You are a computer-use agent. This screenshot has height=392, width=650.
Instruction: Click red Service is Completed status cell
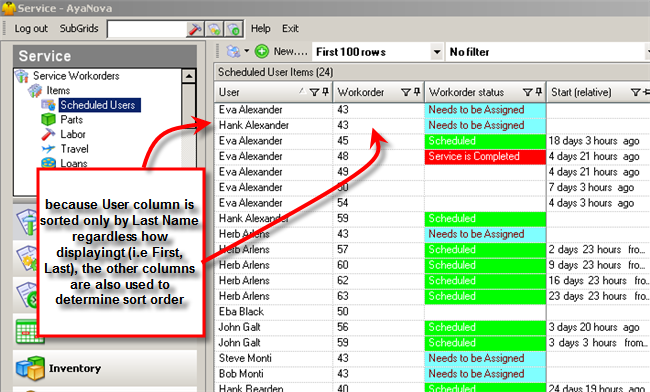point(485,156)
